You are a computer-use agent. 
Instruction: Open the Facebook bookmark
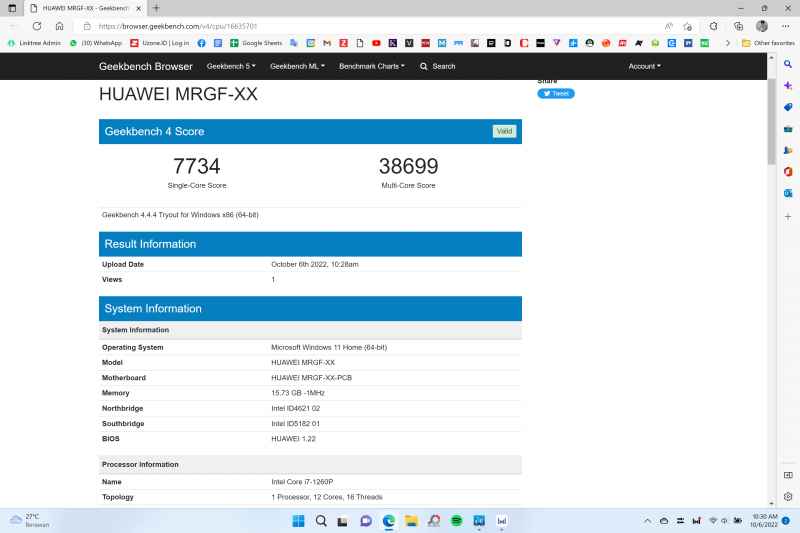point(202,43)
